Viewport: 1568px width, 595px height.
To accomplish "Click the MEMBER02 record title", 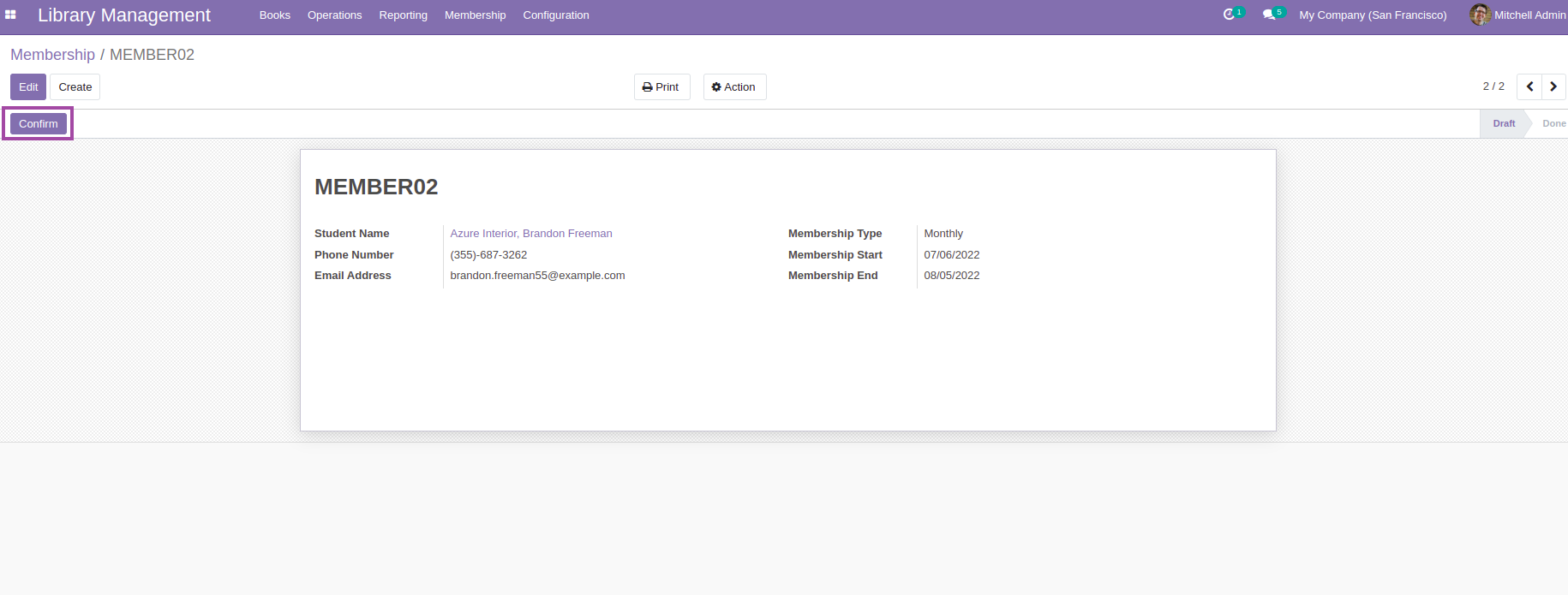I will [376, 187].
